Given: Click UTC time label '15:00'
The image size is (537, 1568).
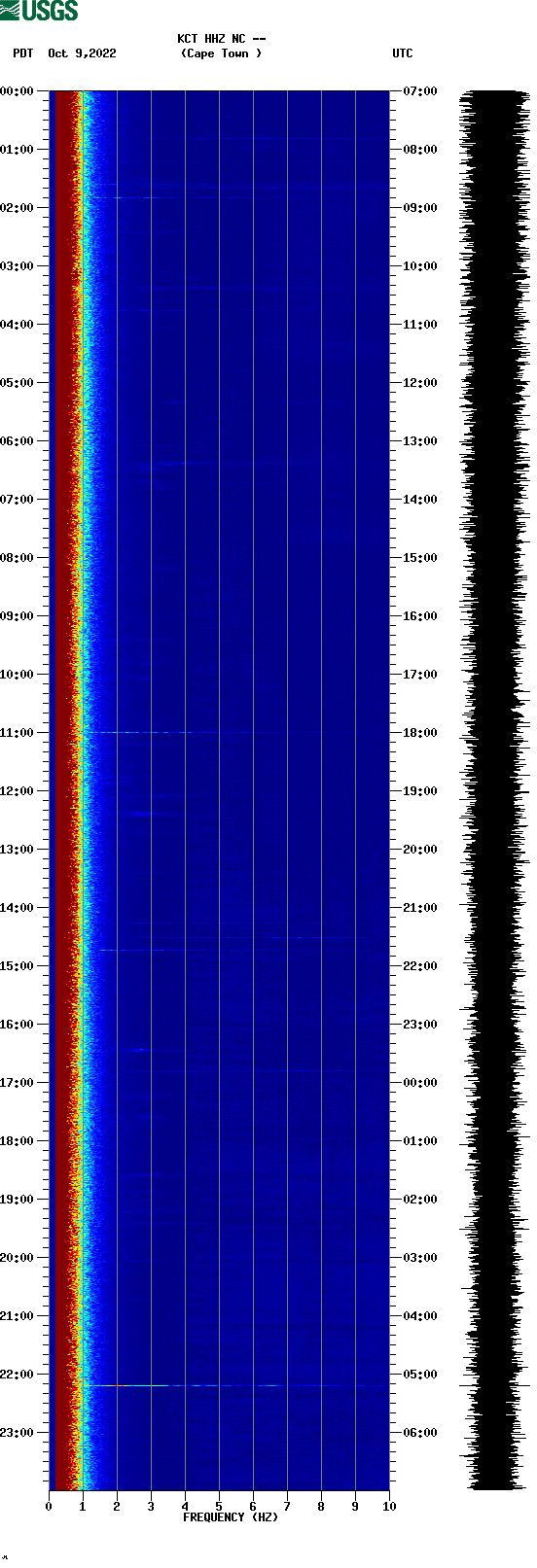Looking at the screenshot, I should (x=420, y=558).
